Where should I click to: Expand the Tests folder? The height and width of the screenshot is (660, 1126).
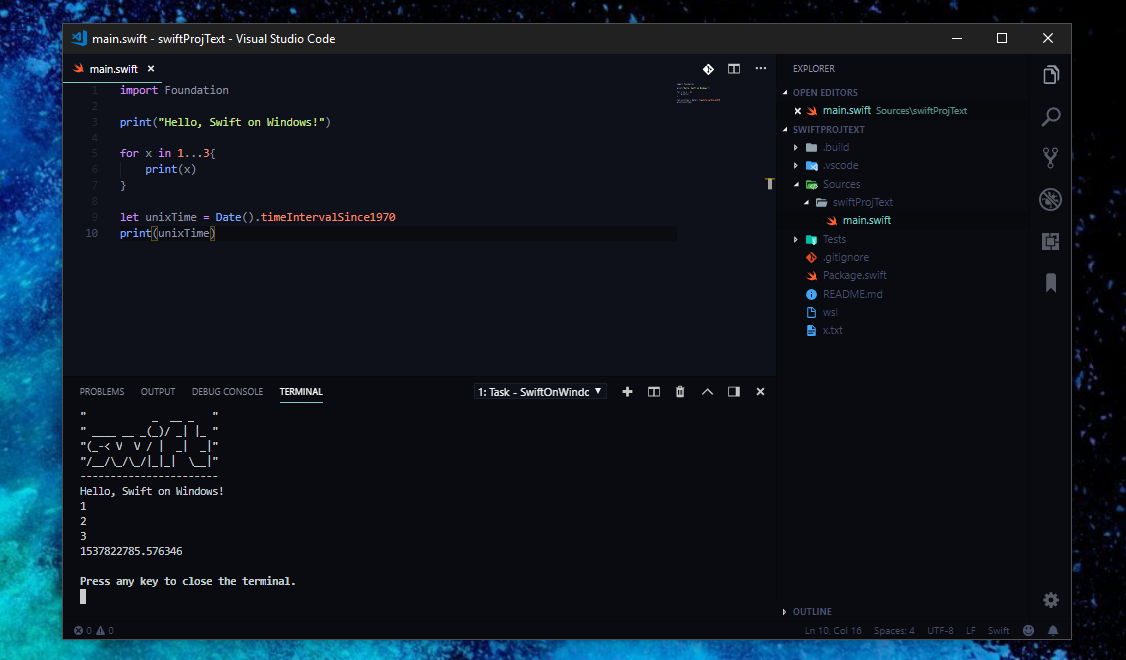pyautogui.click(x=834, y=239)
